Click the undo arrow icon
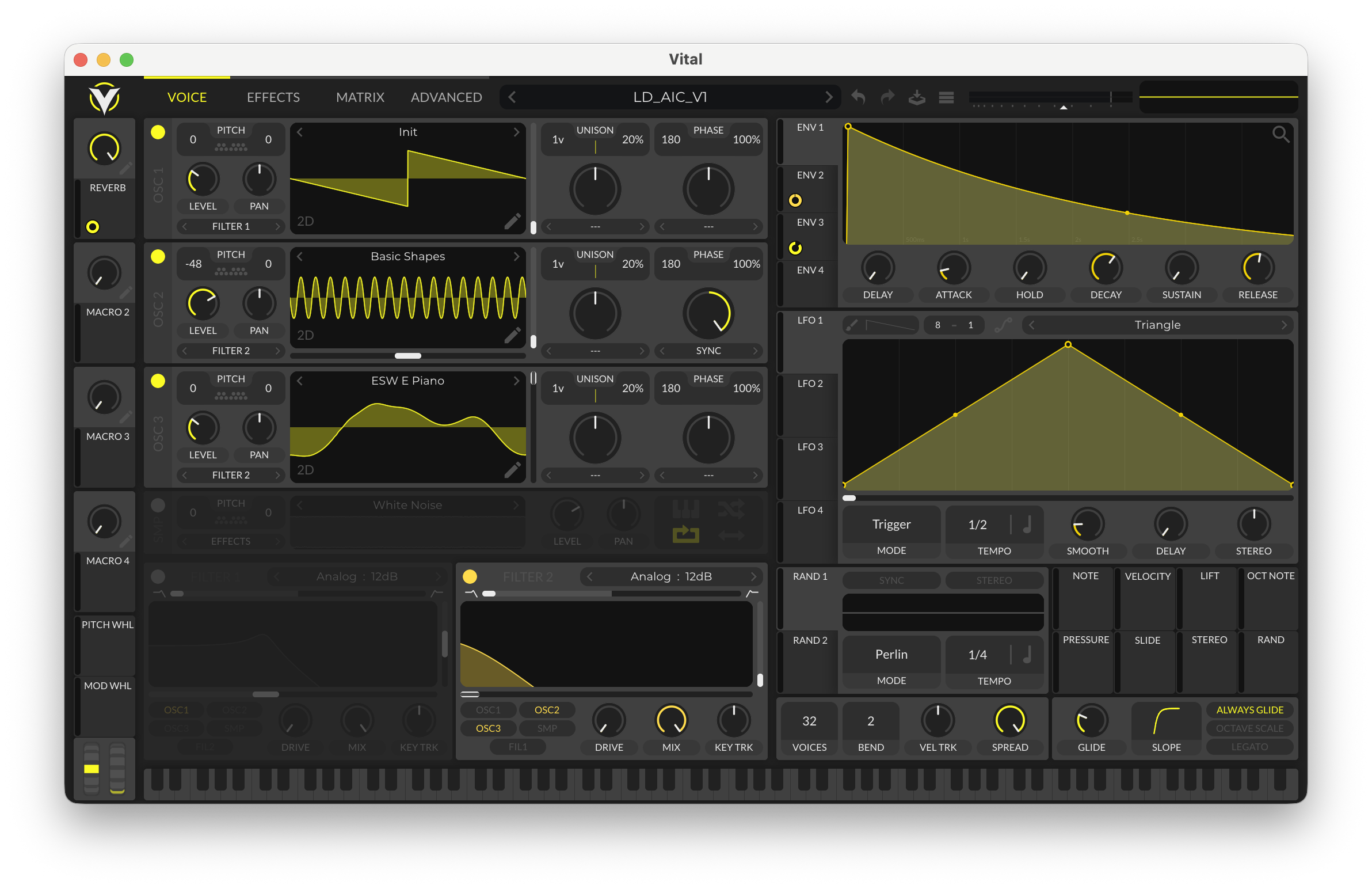Screen dimensions: 1372x889 859,97
